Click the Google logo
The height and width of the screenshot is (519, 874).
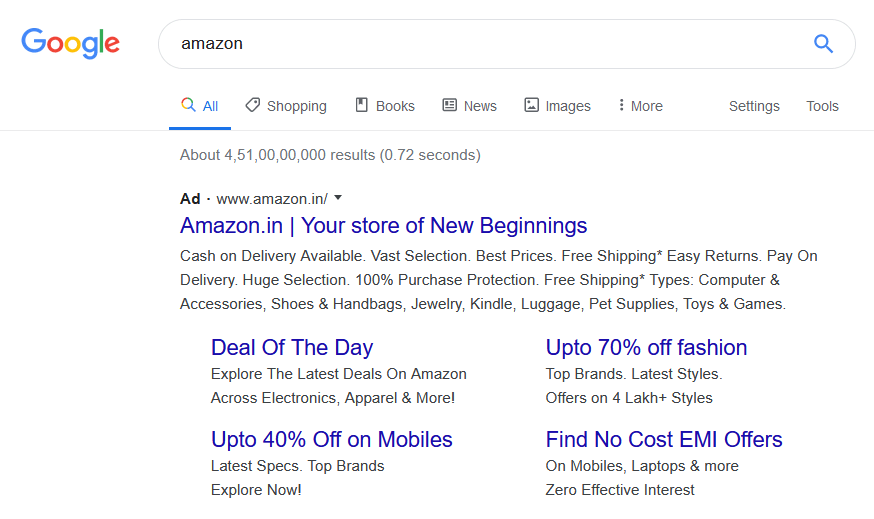(70, 43)
